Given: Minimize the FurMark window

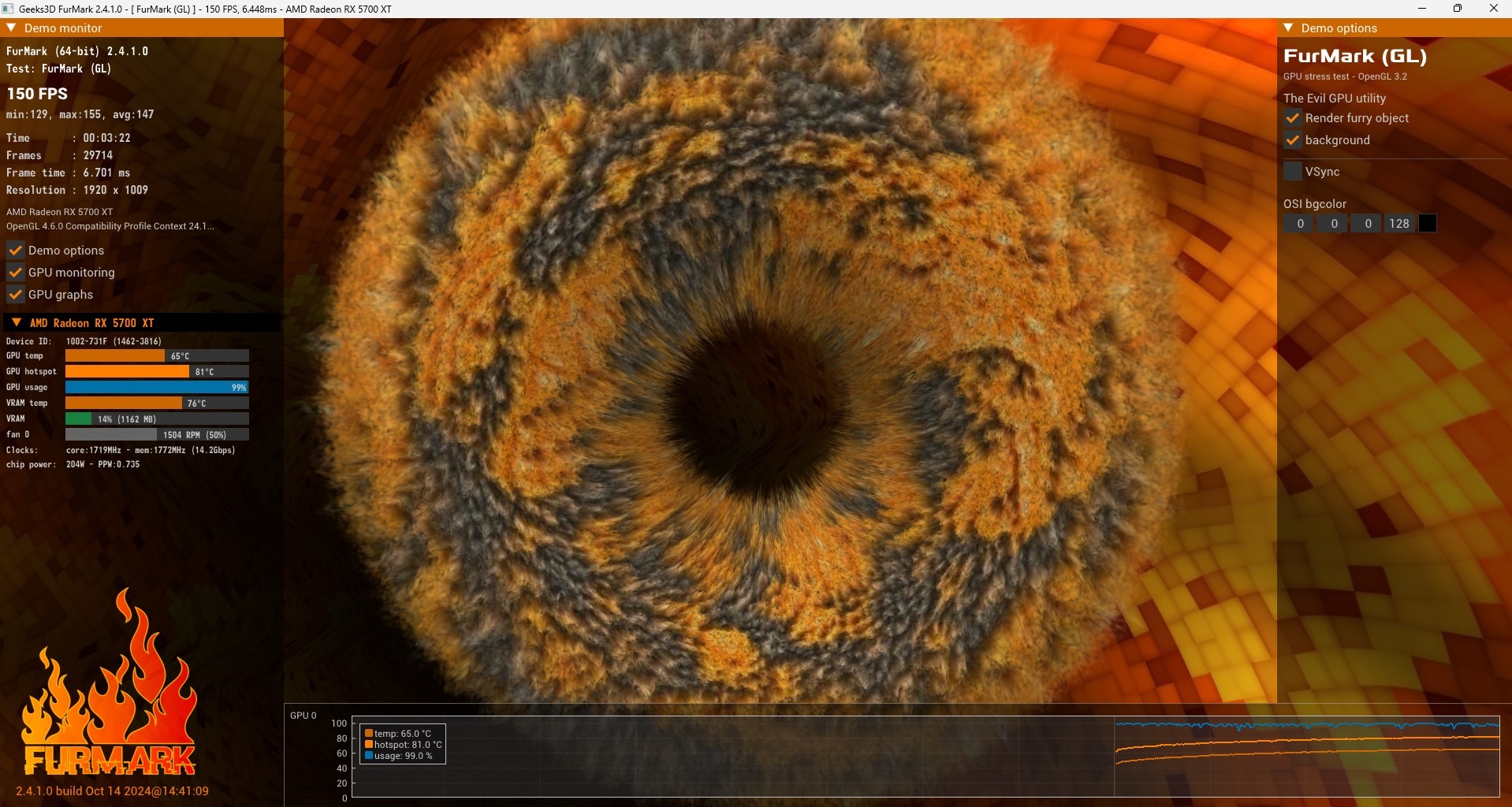Looking at the screenshot, I should [1422, 9].
